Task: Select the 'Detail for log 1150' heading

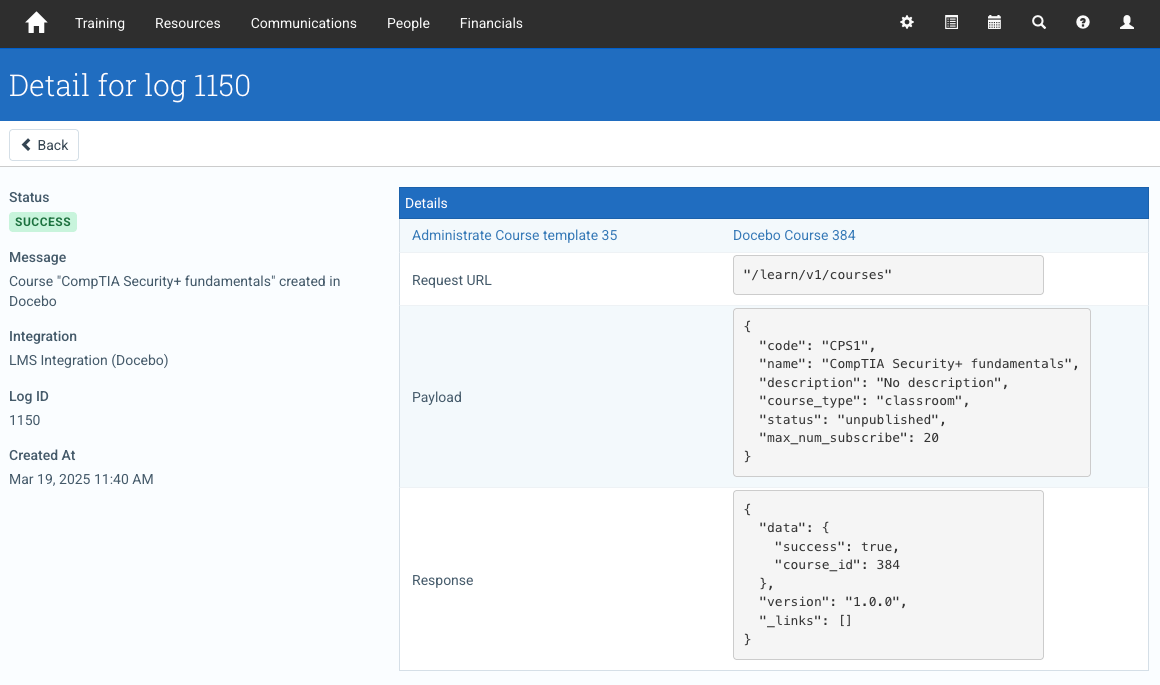Action: pyautogui.click(x=129, y=86)
